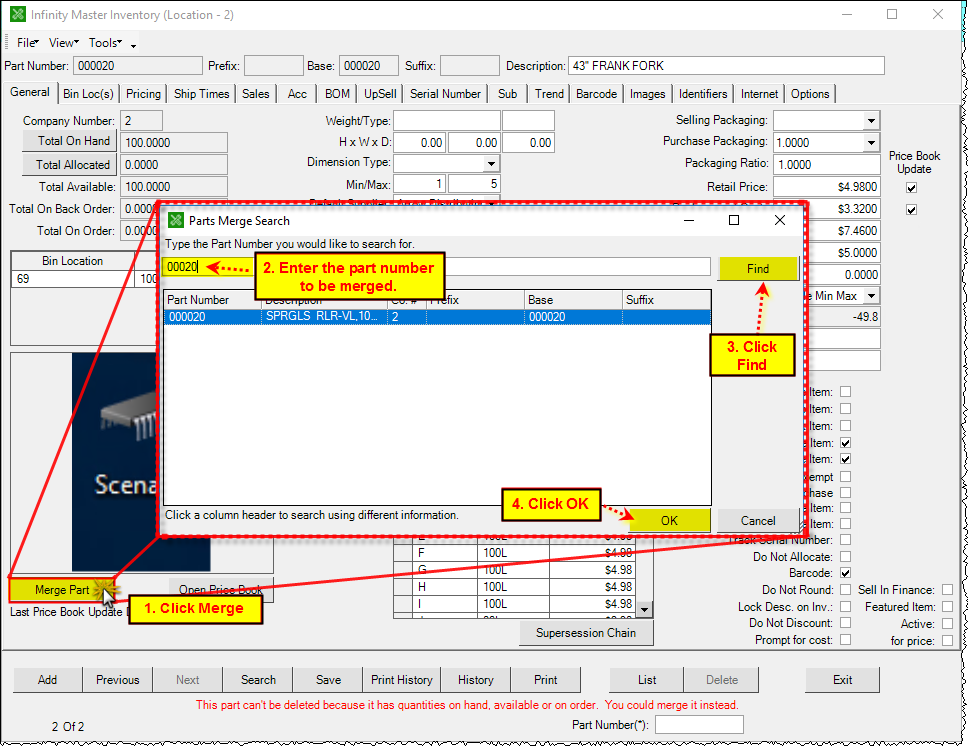Image resolution: width=968 pixels, height=746 pixels.
Task: Click the bin location 69 cell
Action: pos(72,279)
